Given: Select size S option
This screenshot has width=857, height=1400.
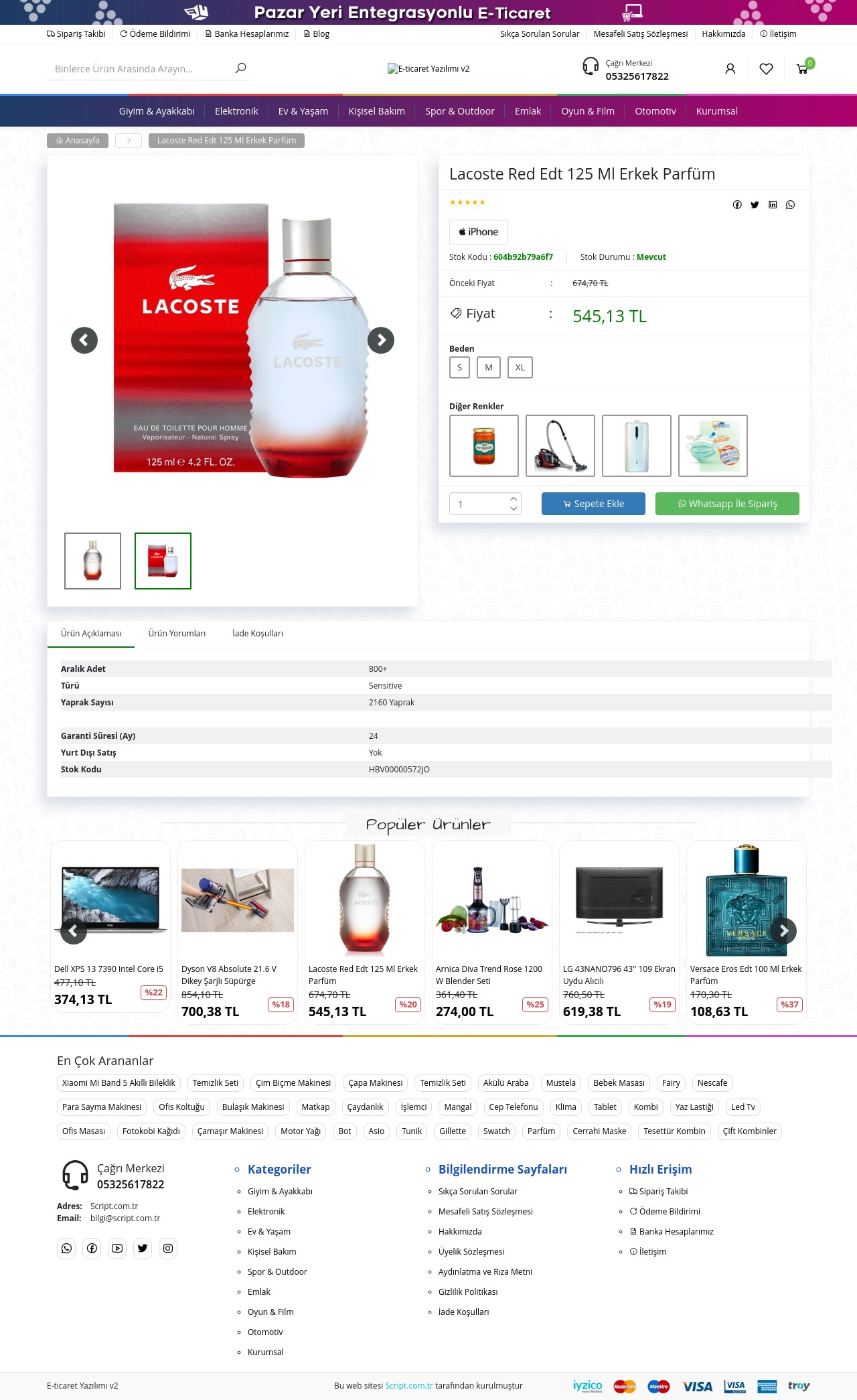Looking at the screenshot, I should coord(459,367).
